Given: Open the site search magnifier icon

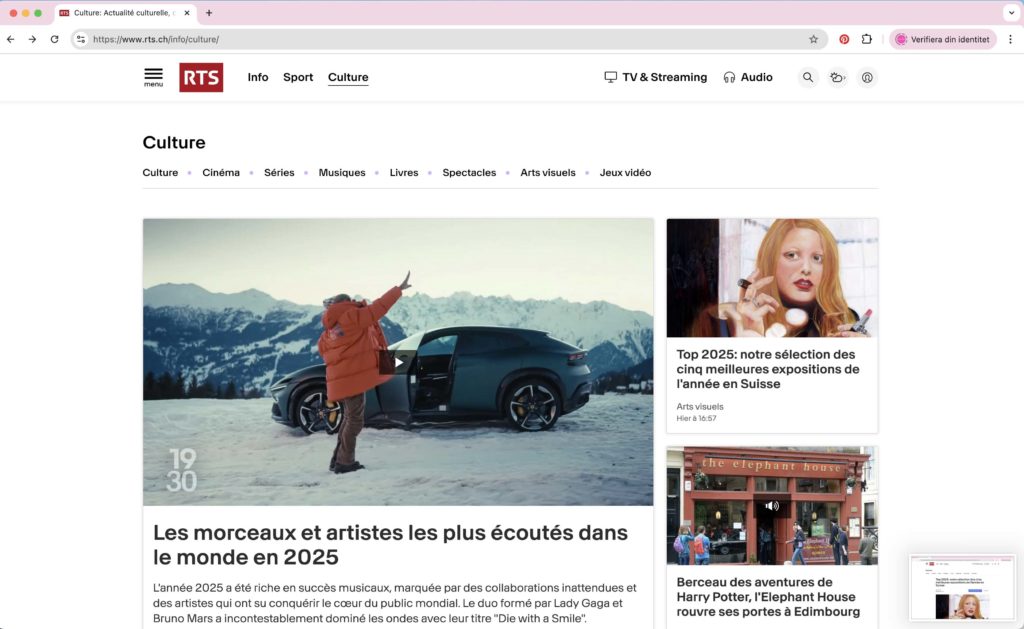Looking at the screenshot, I should tap(808, 77).
